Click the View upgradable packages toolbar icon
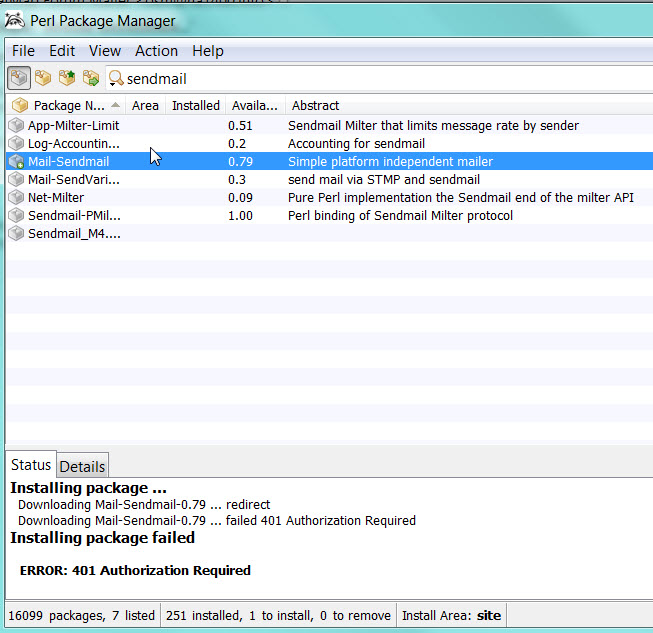The width and height of the screenshot is (653, 633). click(67, 78)
